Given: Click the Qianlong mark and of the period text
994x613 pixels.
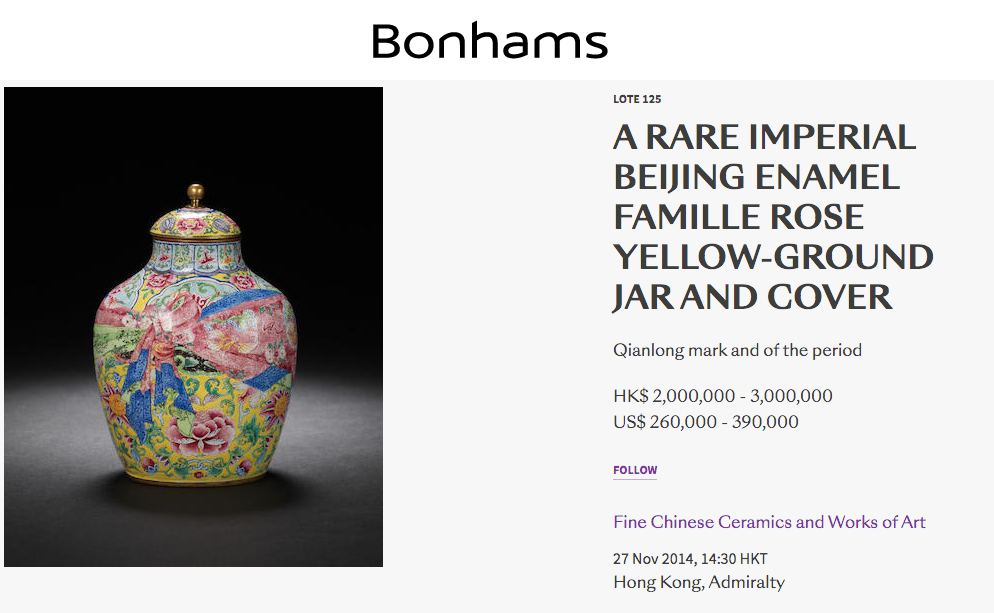Looking at the screenshot, I should tap(737, 350).
